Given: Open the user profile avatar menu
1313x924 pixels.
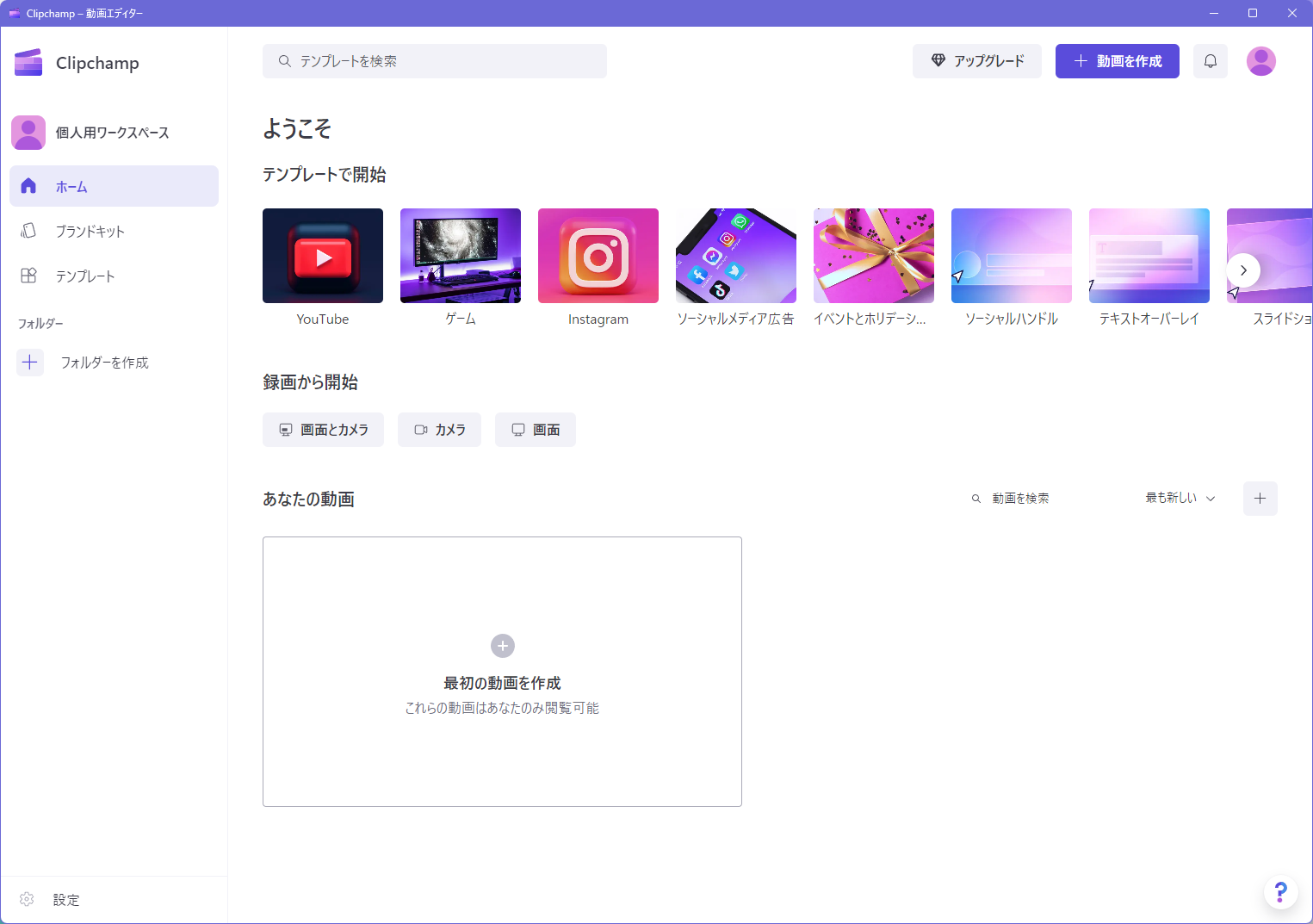Looking at the screenshot, I should (x=1260, y=61).
